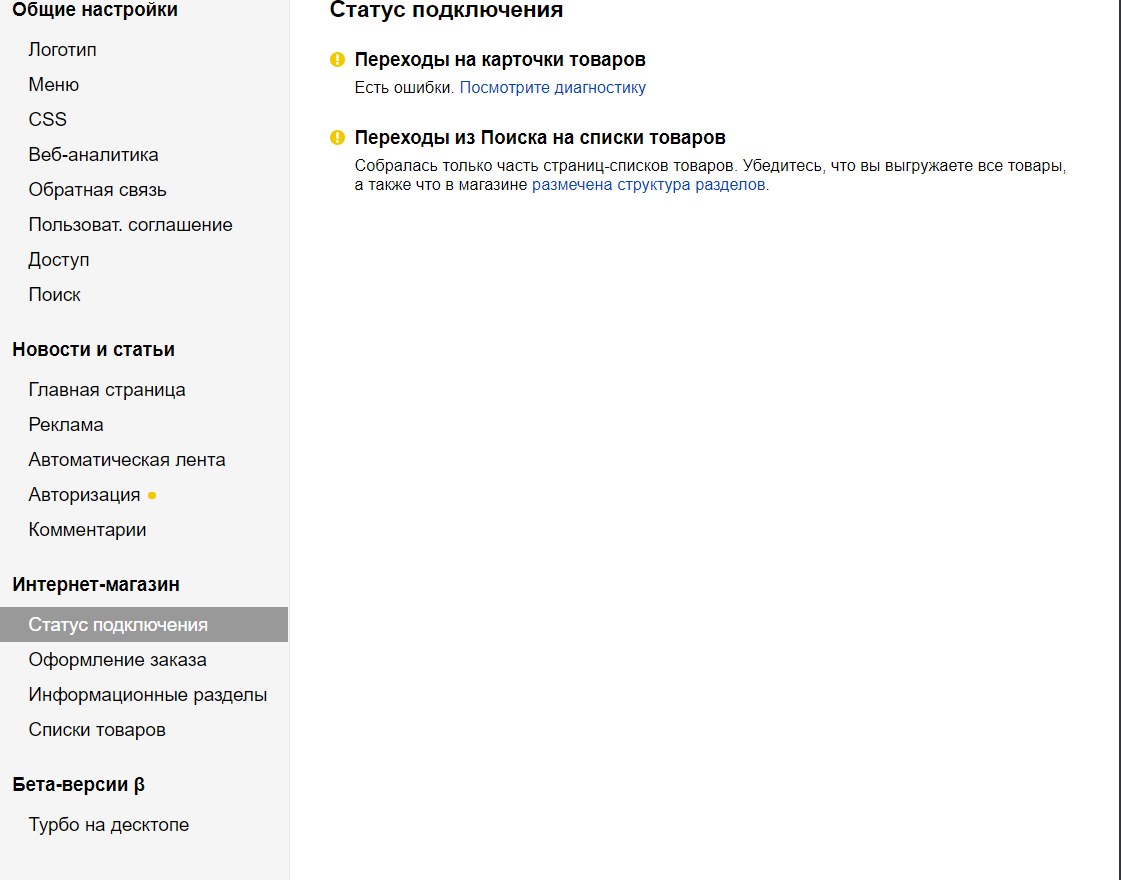This screenshot has width=1121, height=880.
Task: Open Оформление заказа settings
Action: click(x=117, y=660)
